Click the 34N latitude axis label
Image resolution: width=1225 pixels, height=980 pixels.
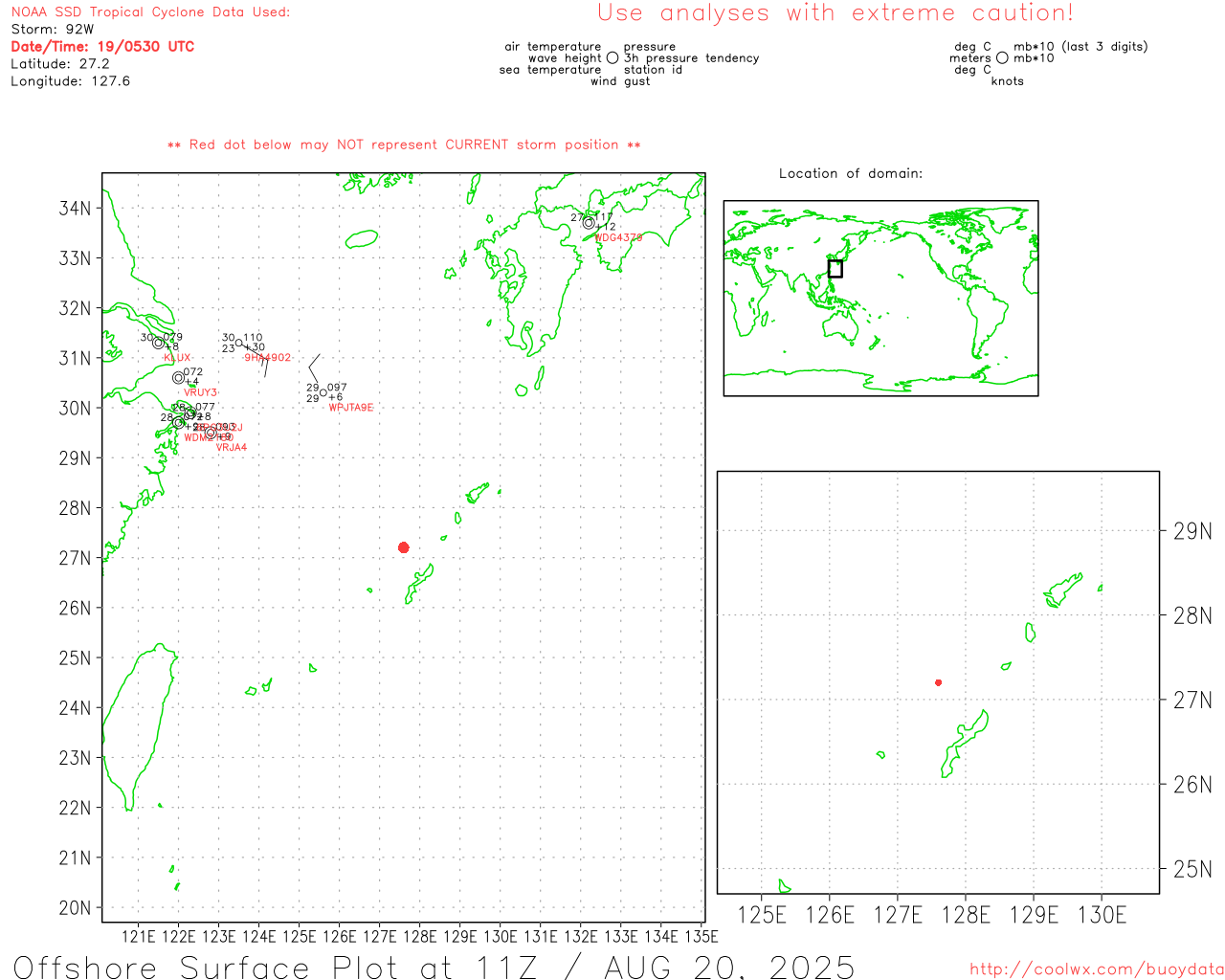75,209
